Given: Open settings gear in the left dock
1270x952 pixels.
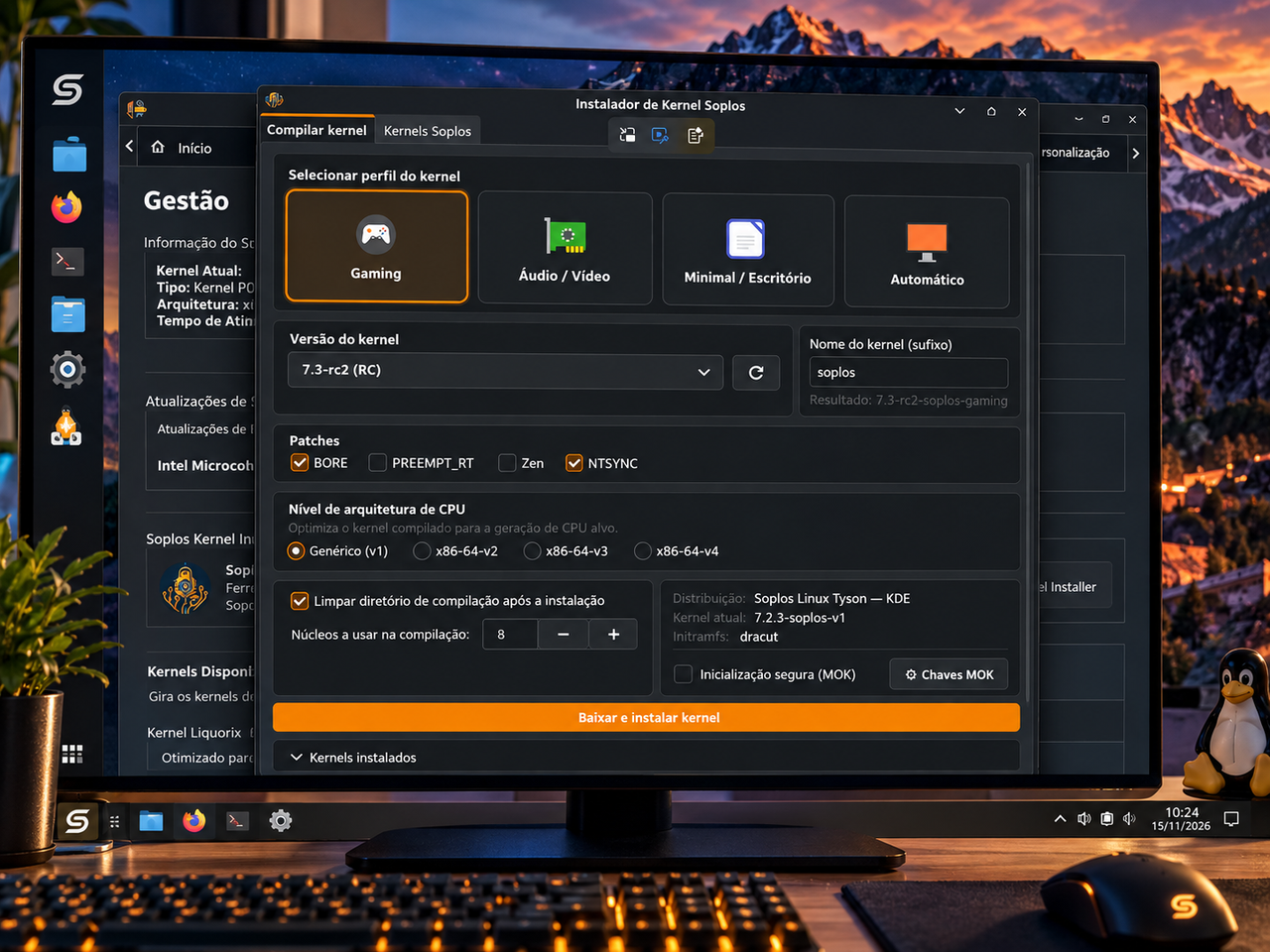Looking at the screenshot, I should 67,370.
